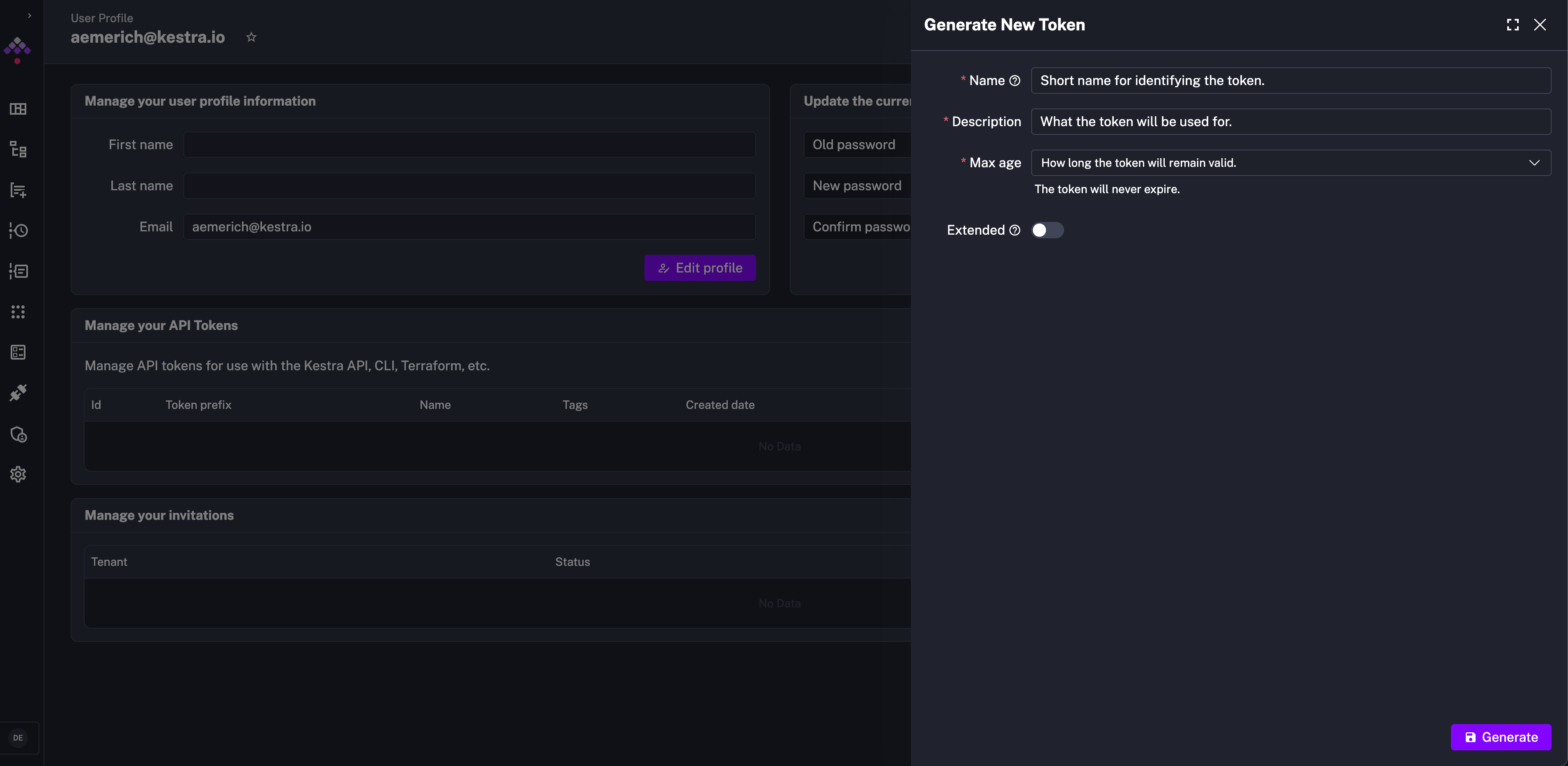The width and height of the screenshot is (1568, 766).
Task: Open the Plugins plug icon
Action: click(18, 392)
